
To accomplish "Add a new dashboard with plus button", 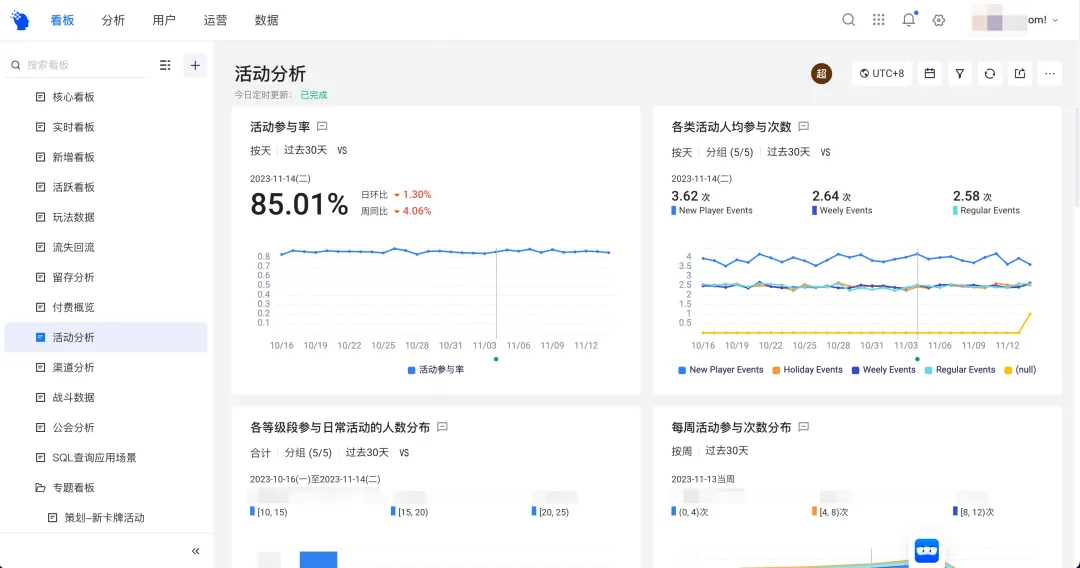I will point(195,65).
